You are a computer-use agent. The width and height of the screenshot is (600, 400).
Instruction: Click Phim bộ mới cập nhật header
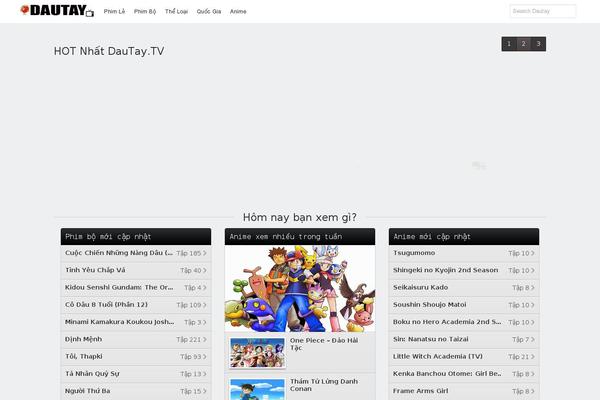pyautogui.click(x=136, y=237)
